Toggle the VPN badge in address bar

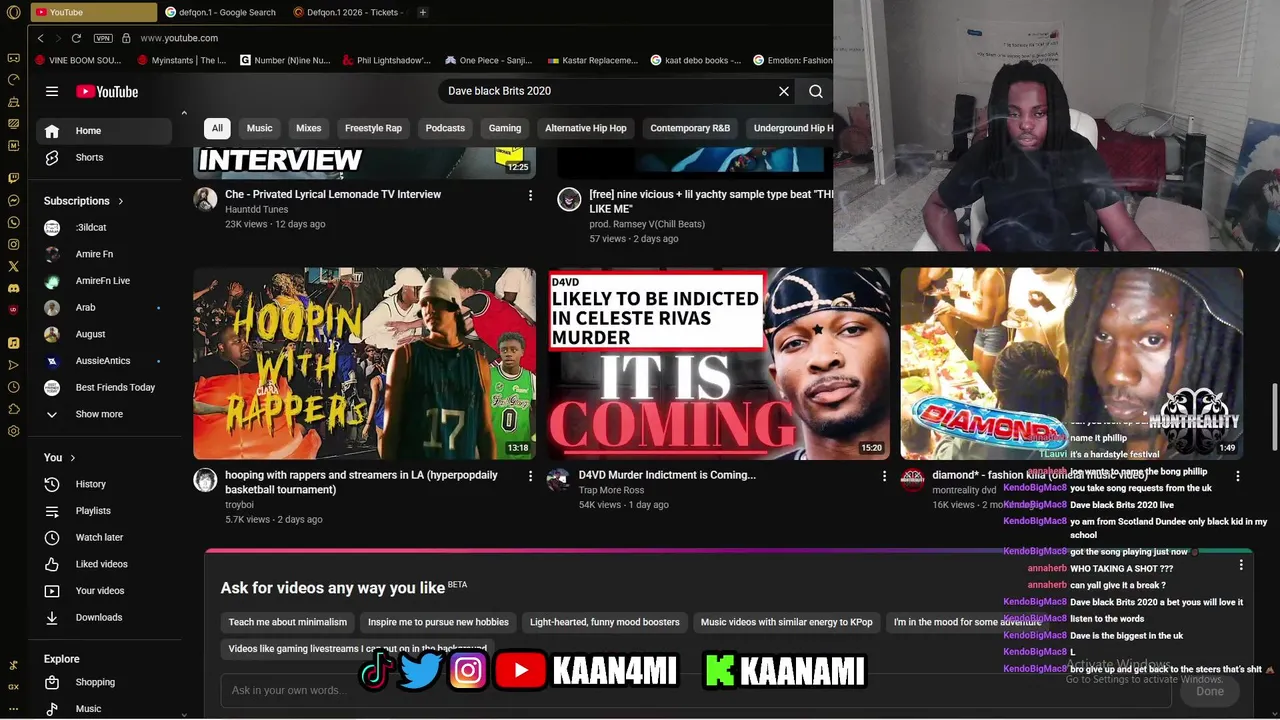click(103, 38)
